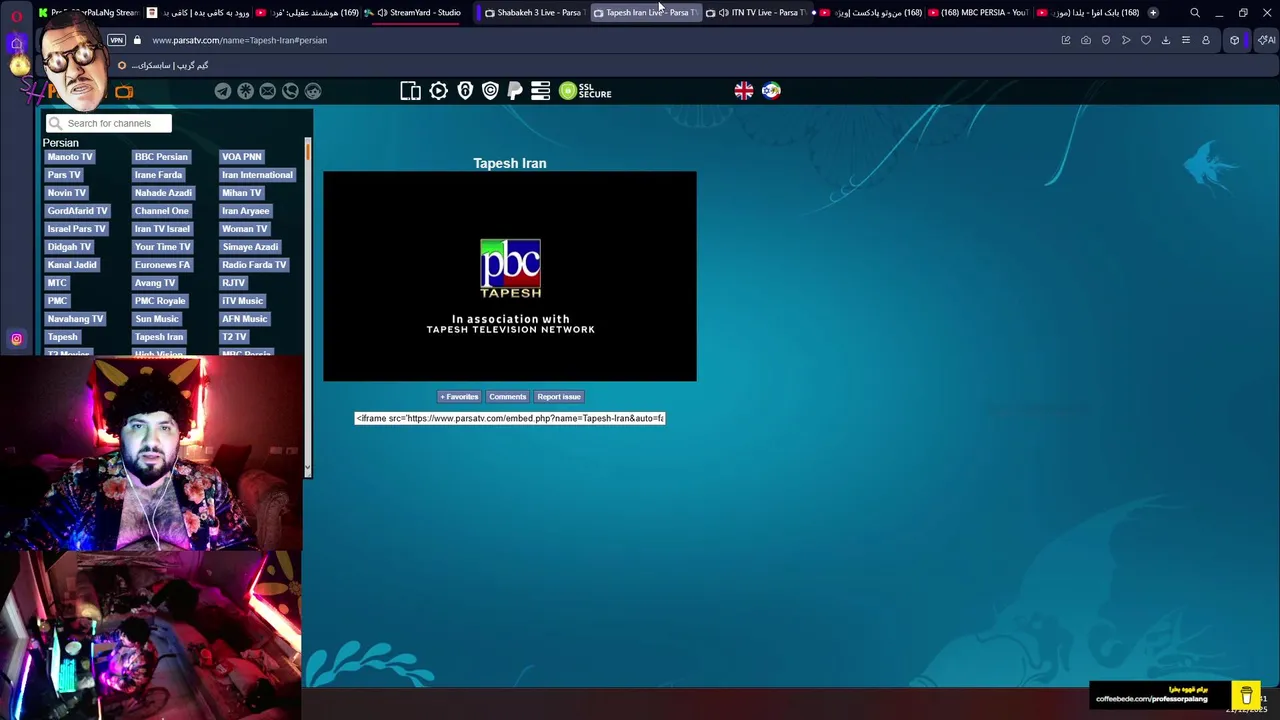Click the heart bookmark icon in address bar
Image resolution: width=1280 pixels, height=720 pixels.
[1146, 40]
